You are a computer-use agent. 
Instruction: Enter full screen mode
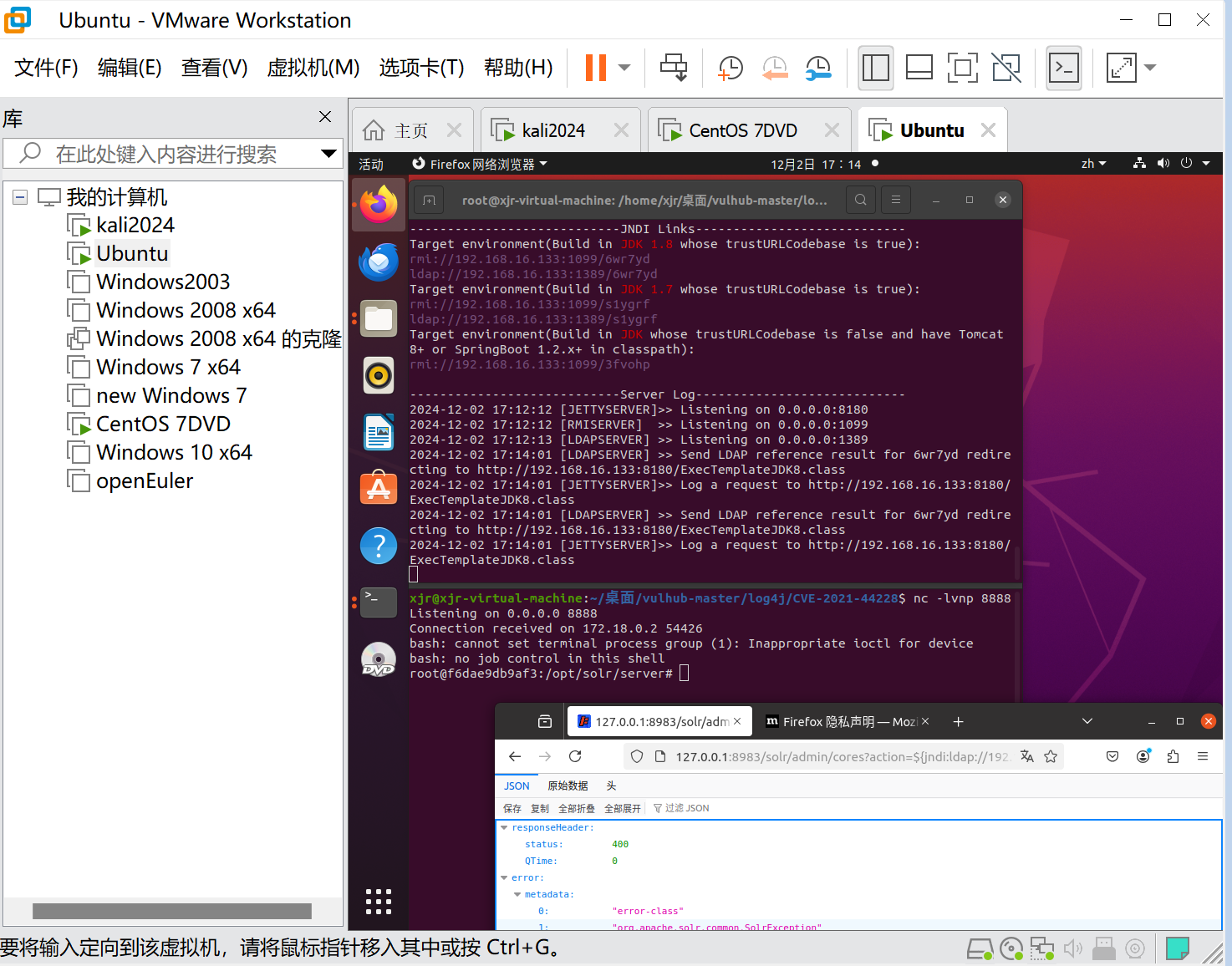pyautogui.click(x=963, y=68)
